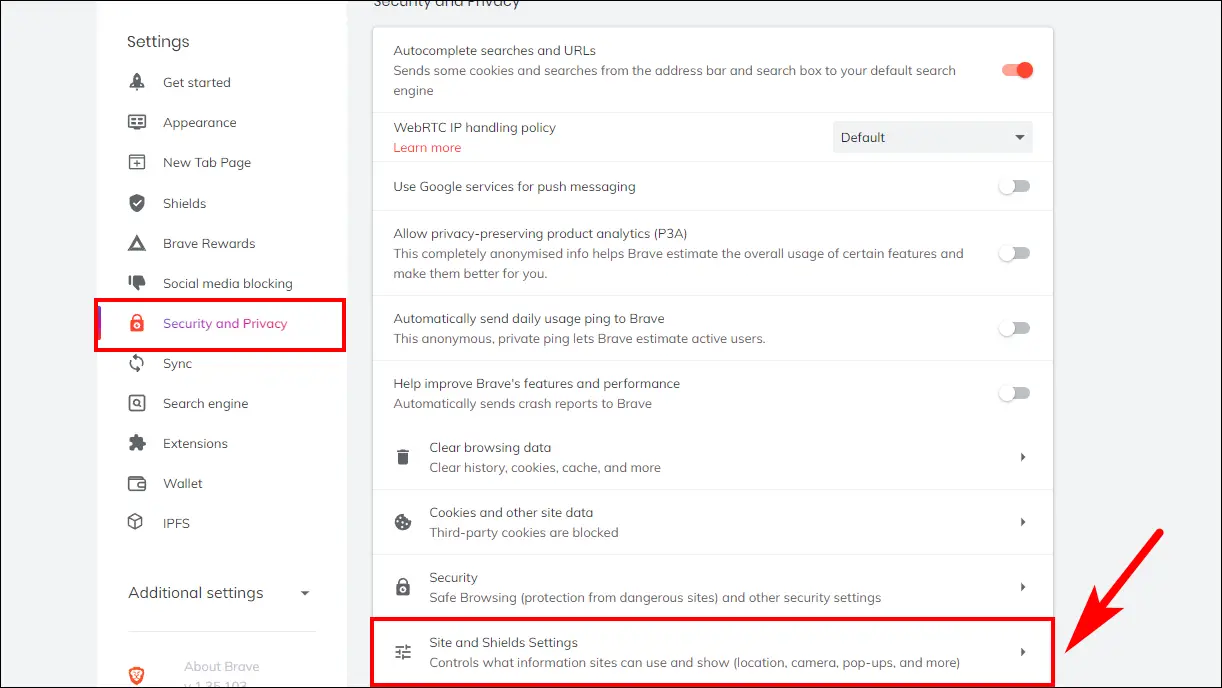Click 'Automatically sends crash reports to Brave' text
The width and height of the screenshot is (1222, 688).
[522, 403]
